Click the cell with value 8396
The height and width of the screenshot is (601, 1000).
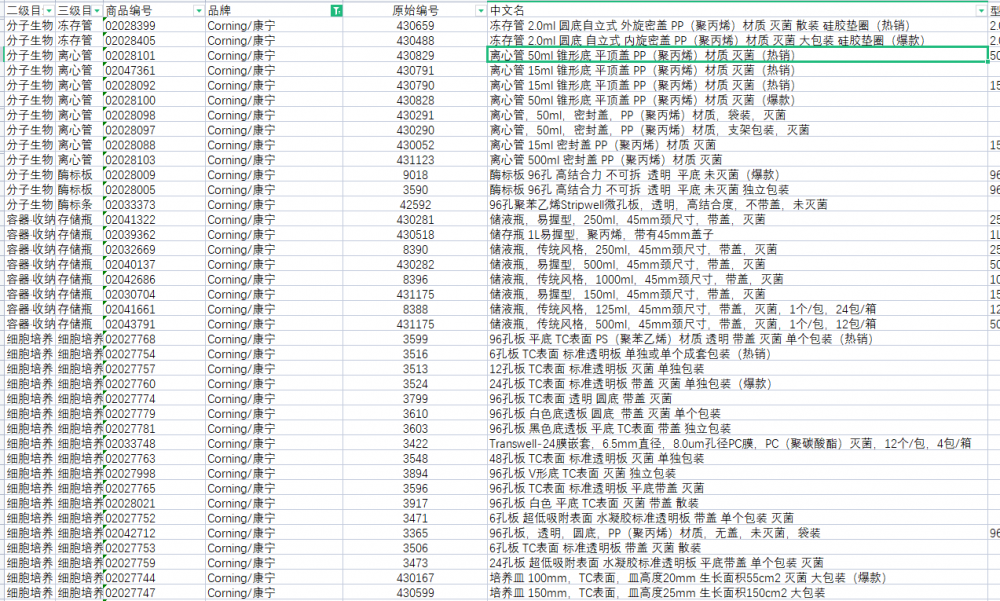415,279
